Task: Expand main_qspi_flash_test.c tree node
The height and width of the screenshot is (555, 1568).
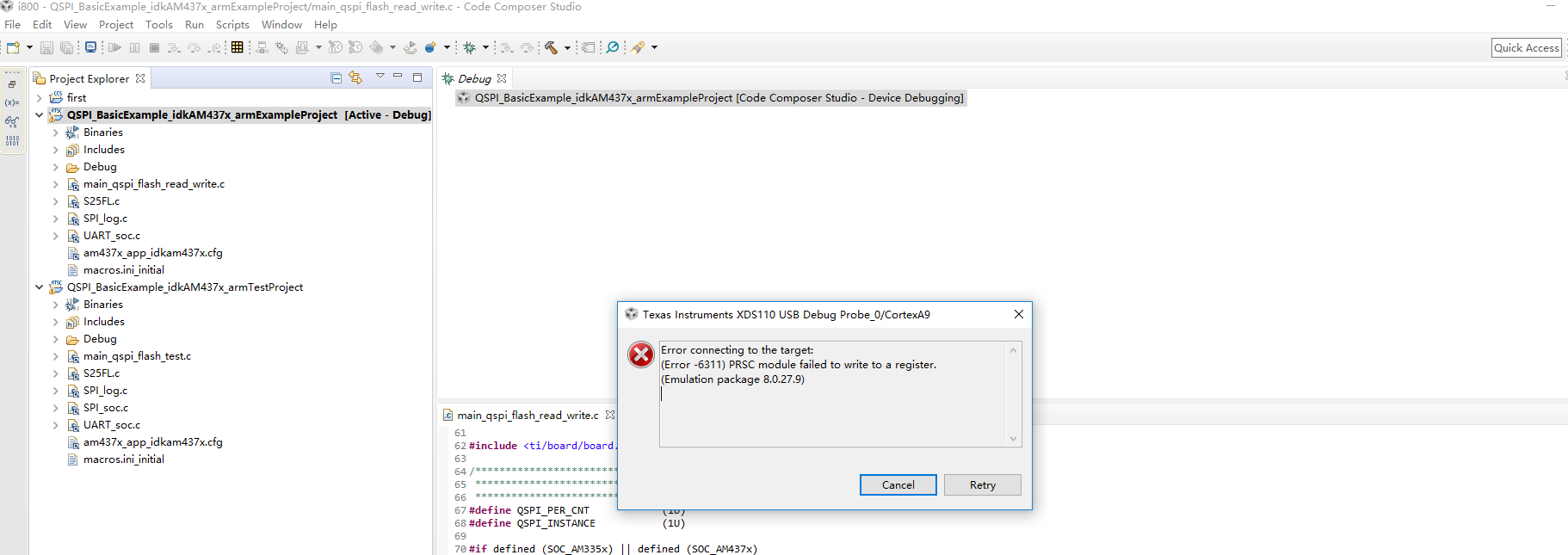Action: 55,356
